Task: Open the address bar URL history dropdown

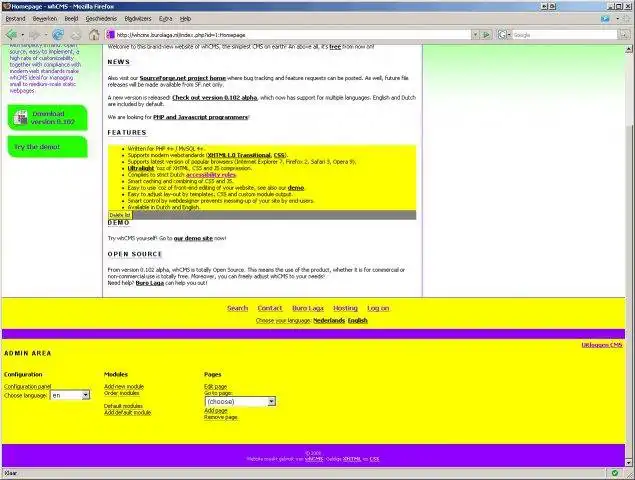Action: pyautogui.click(x=475, y=35)
